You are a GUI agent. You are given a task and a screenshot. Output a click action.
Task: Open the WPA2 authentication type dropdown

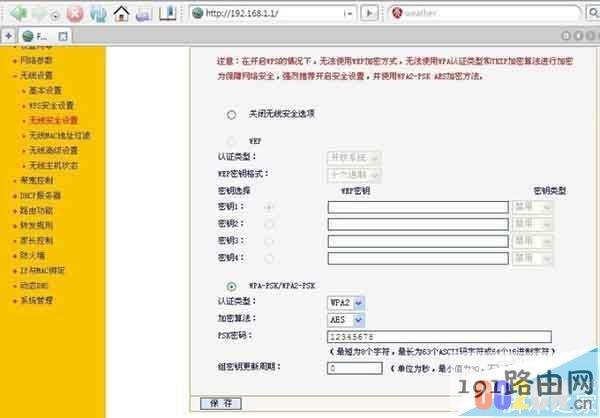[x=346, y=303]
